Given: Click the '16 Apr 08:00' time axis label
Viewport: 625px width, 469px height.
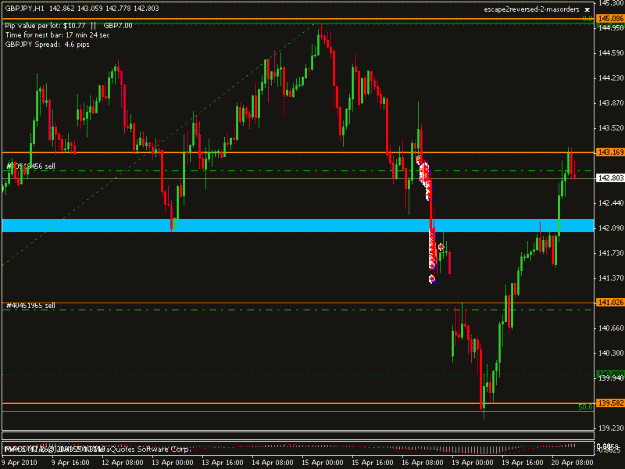Looking at the screenshot, I should tap(422, 463).
